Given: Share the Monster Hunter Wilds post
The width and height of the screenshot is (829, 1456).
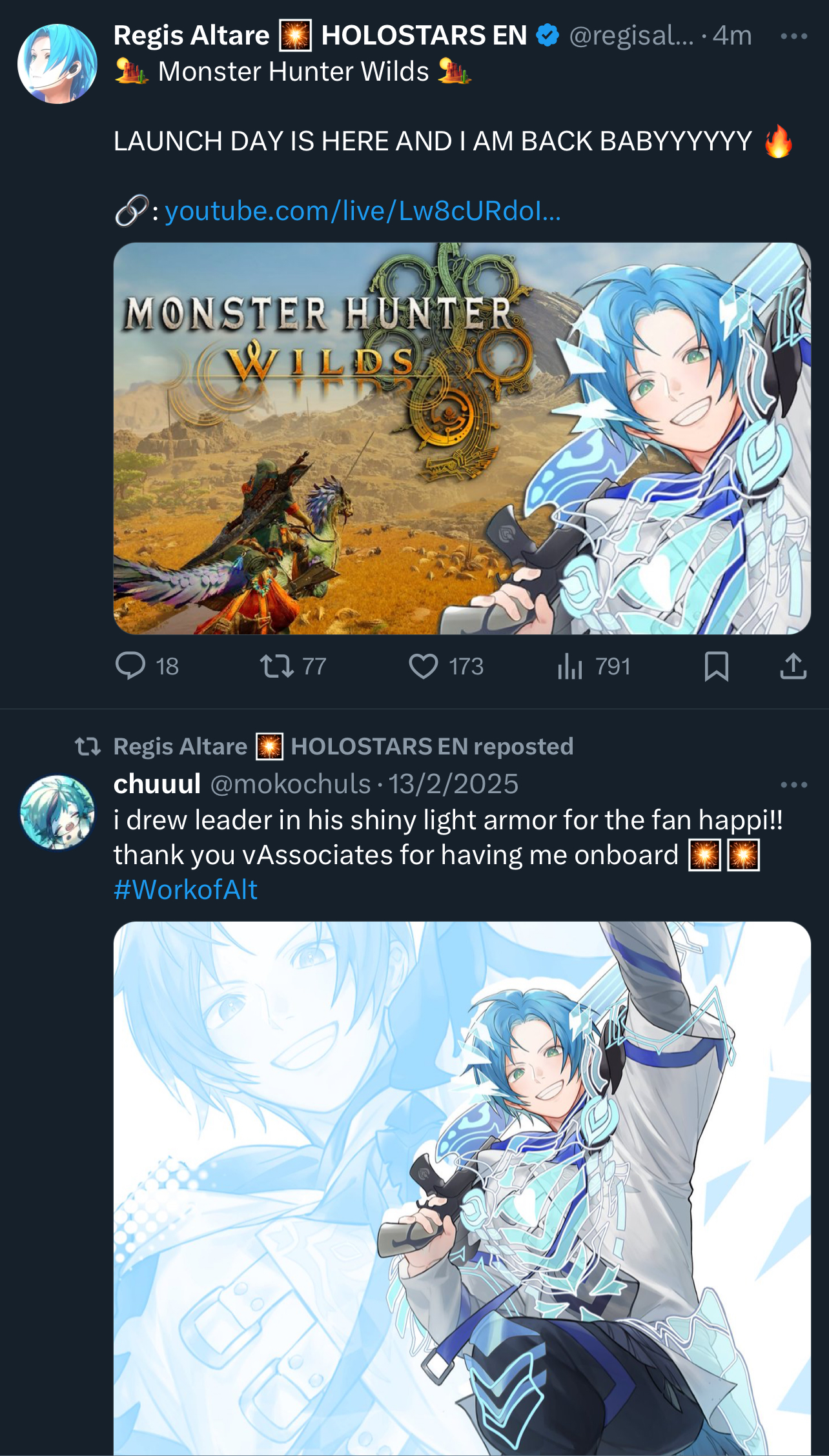Looking at the screenshot, I should click(793, 666).
